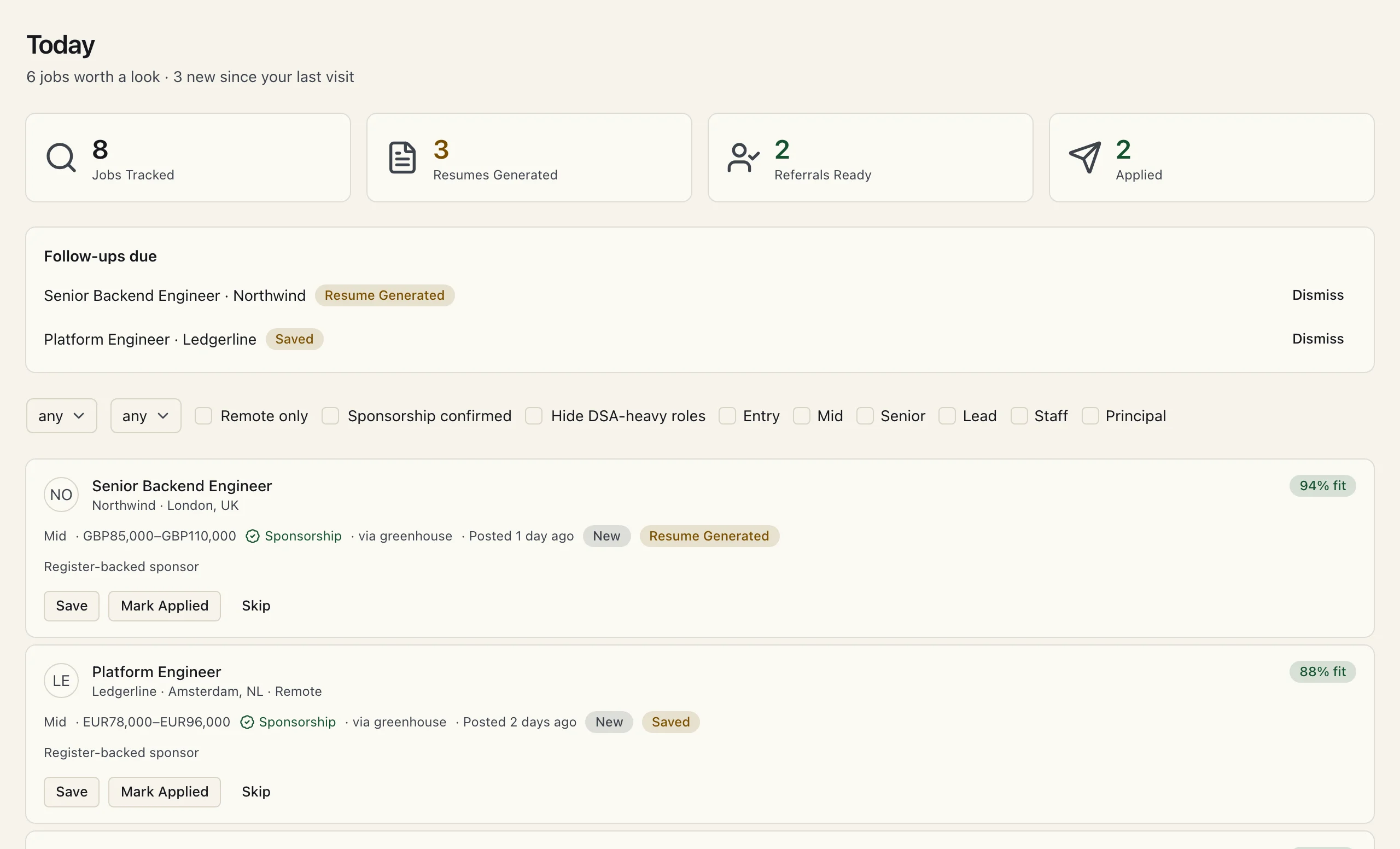This screenshot has height=849, width=1400.
Task: Click Saved badge in follow-ups
Action: [294, 339]
